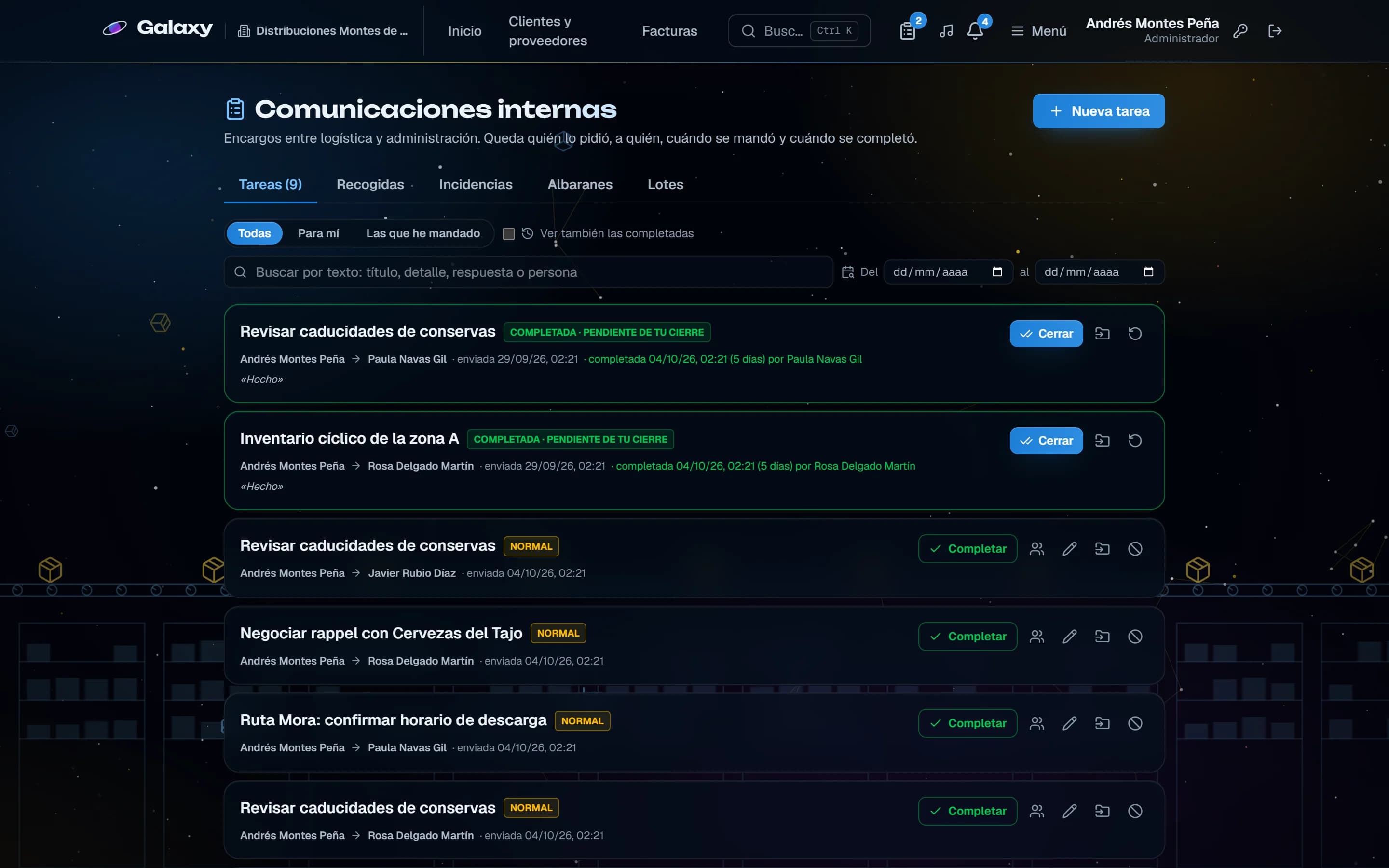
Task: Cancel icon on Negociar rappel task
Action: coord(1135,637)
